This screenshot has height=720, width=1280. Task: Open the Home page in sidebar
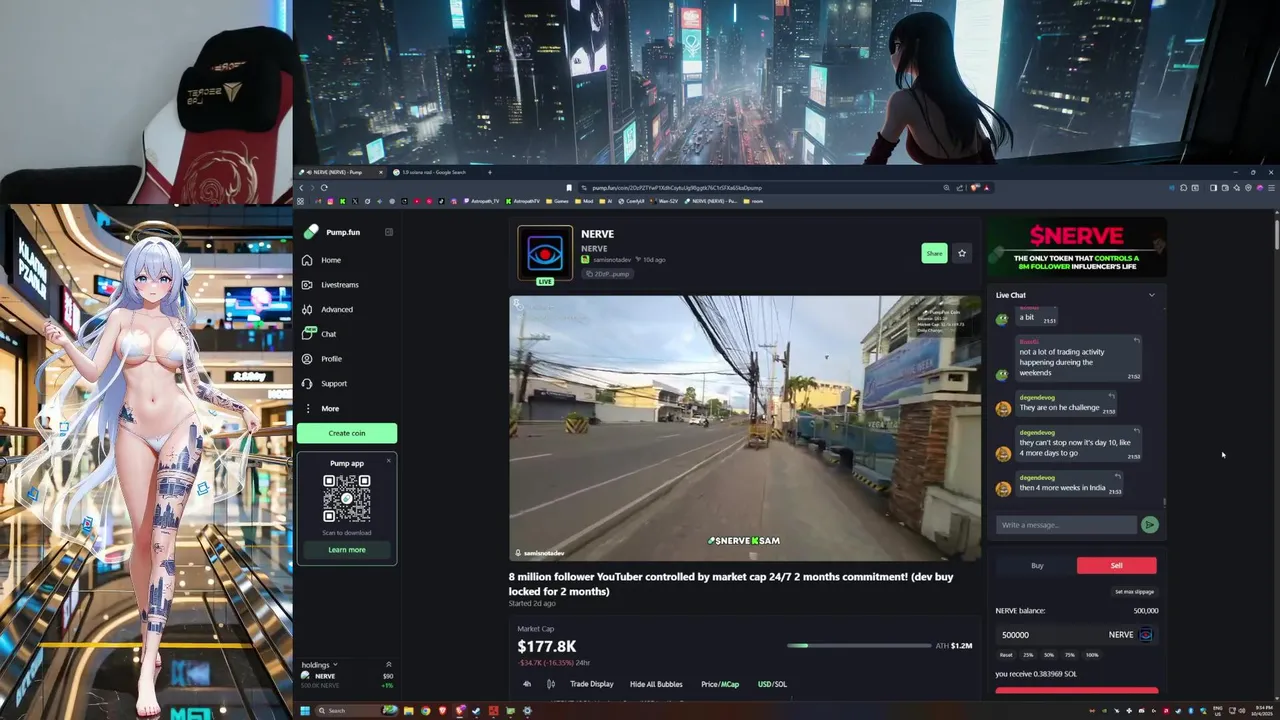tap(330, 260)
